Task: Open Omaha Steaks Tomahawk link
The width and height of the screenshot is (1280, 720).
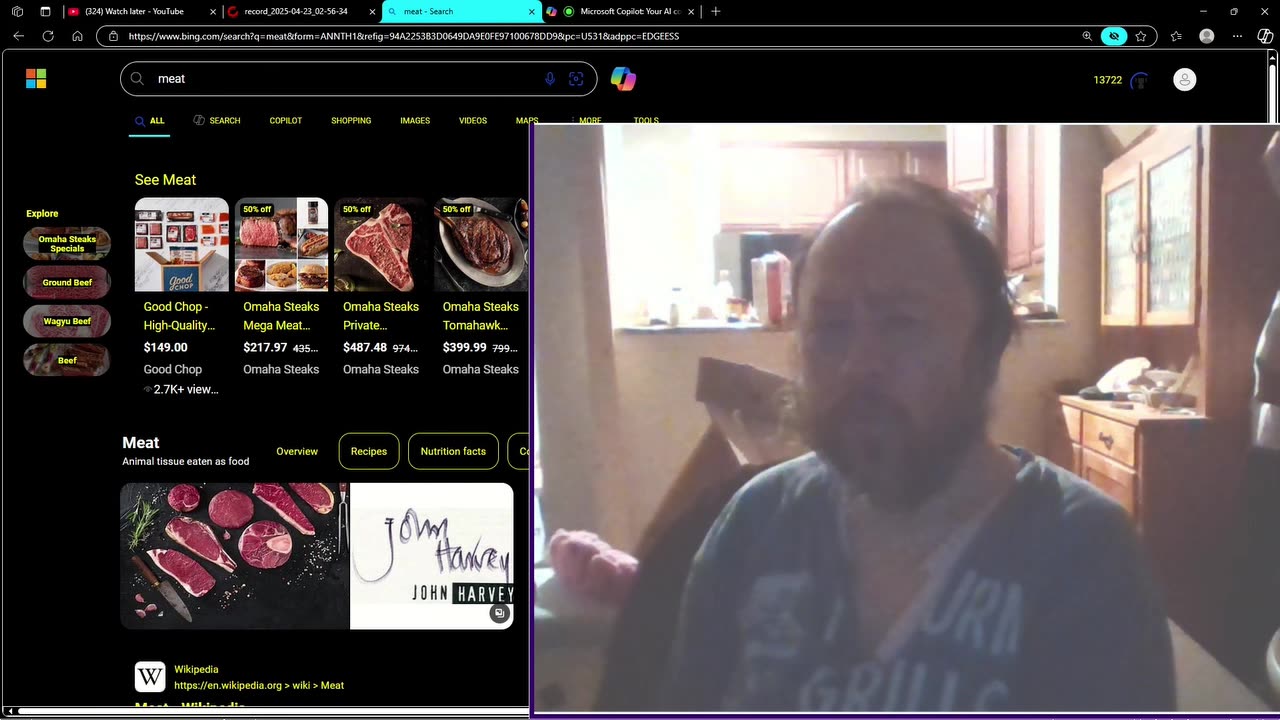Action: (481, 316)
